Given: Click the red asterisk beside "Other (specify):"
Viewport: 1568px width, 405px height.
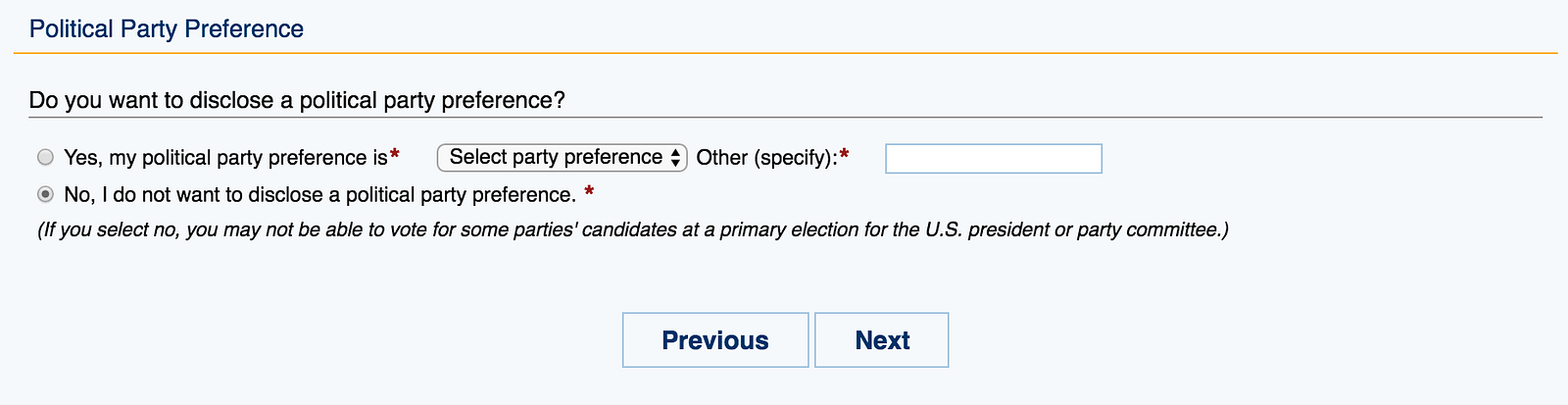Looking at the screenshot, I should (x=844, y=156).
